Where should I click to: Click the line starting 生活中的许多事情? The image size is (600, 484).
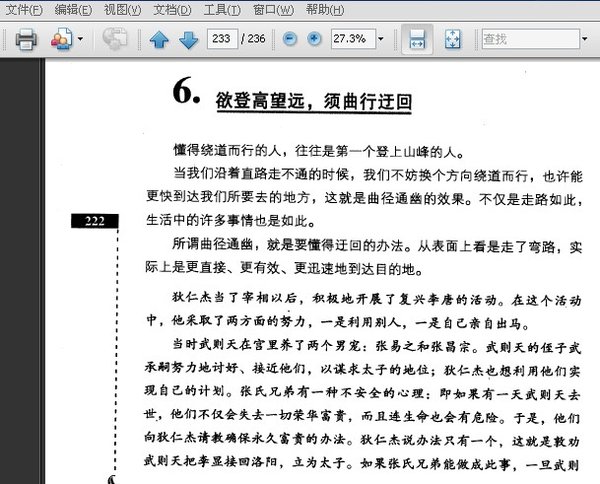[x=231, y=221]
